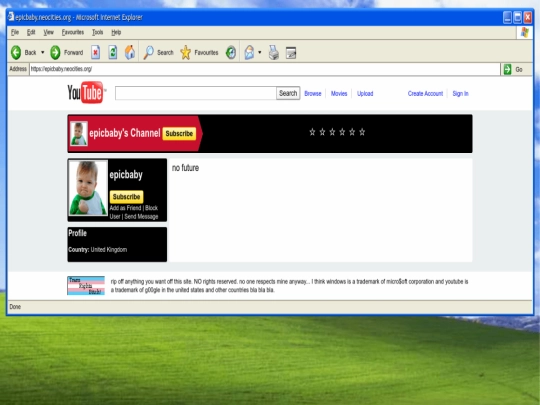Maximize the Internet Explorer window
The height and width of the screenshot is (405, 540).
click(x=517, y=17)
